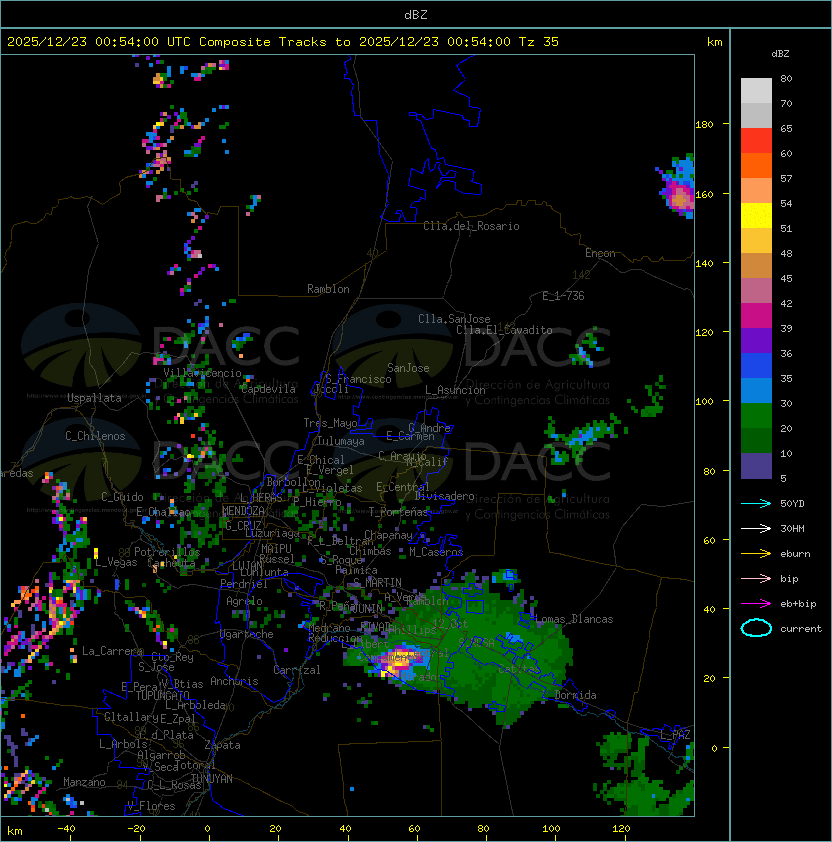Click the 'TUNUYAN' map label

tap(212, 779)
